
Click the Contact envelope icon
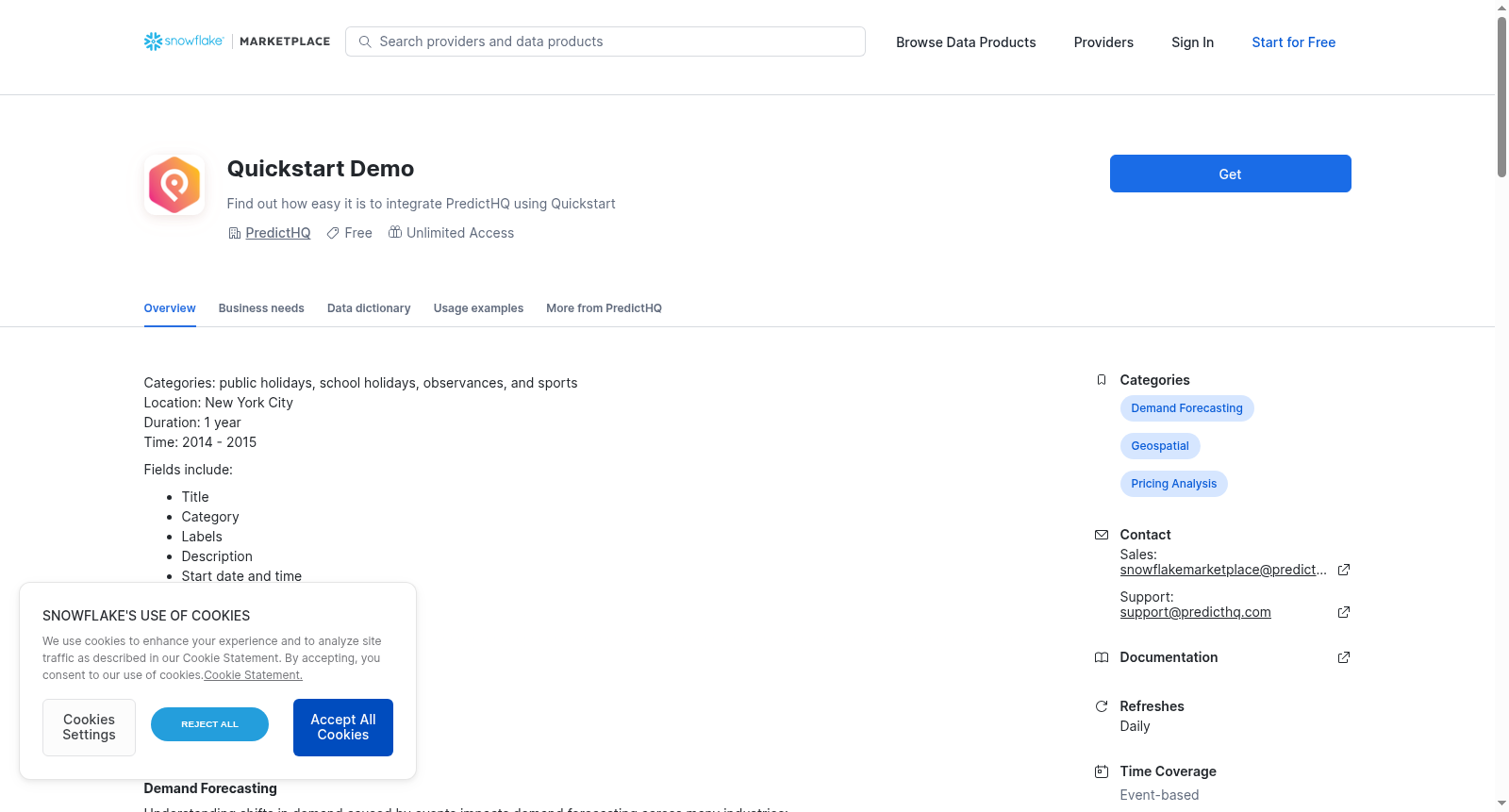pos(1102,535)
